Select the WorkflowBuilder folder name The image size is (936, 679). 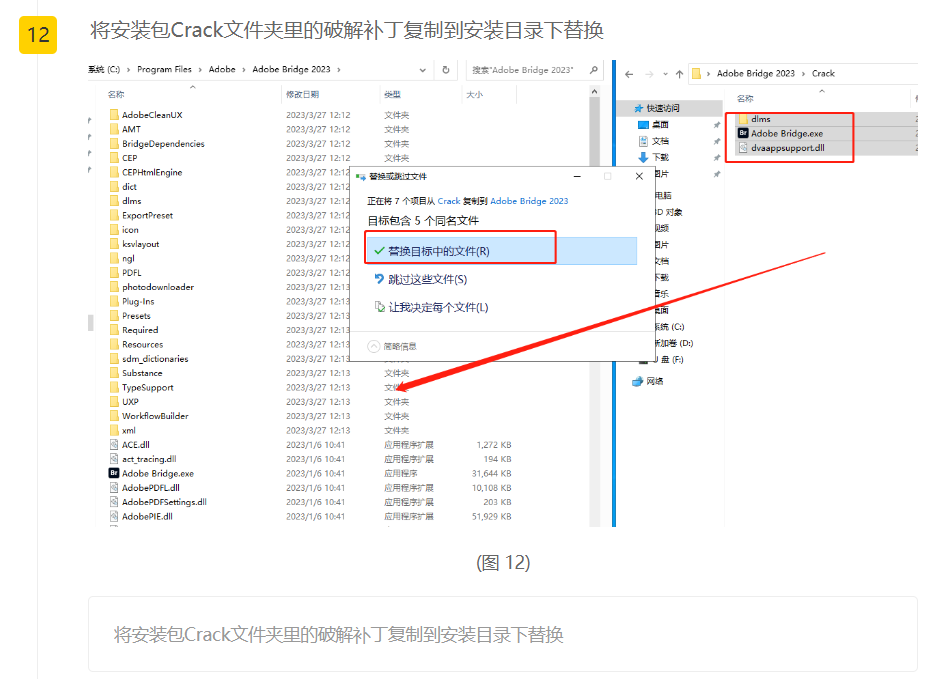[x=155, y=416]
